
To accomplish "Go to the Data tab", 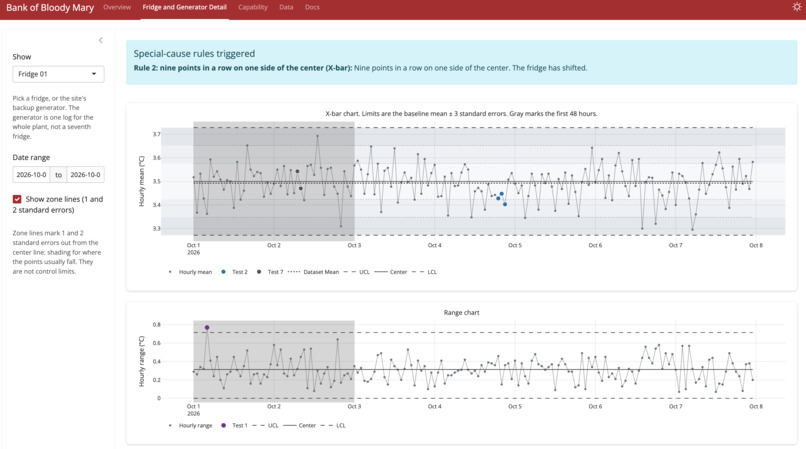I will coord(286,7).
